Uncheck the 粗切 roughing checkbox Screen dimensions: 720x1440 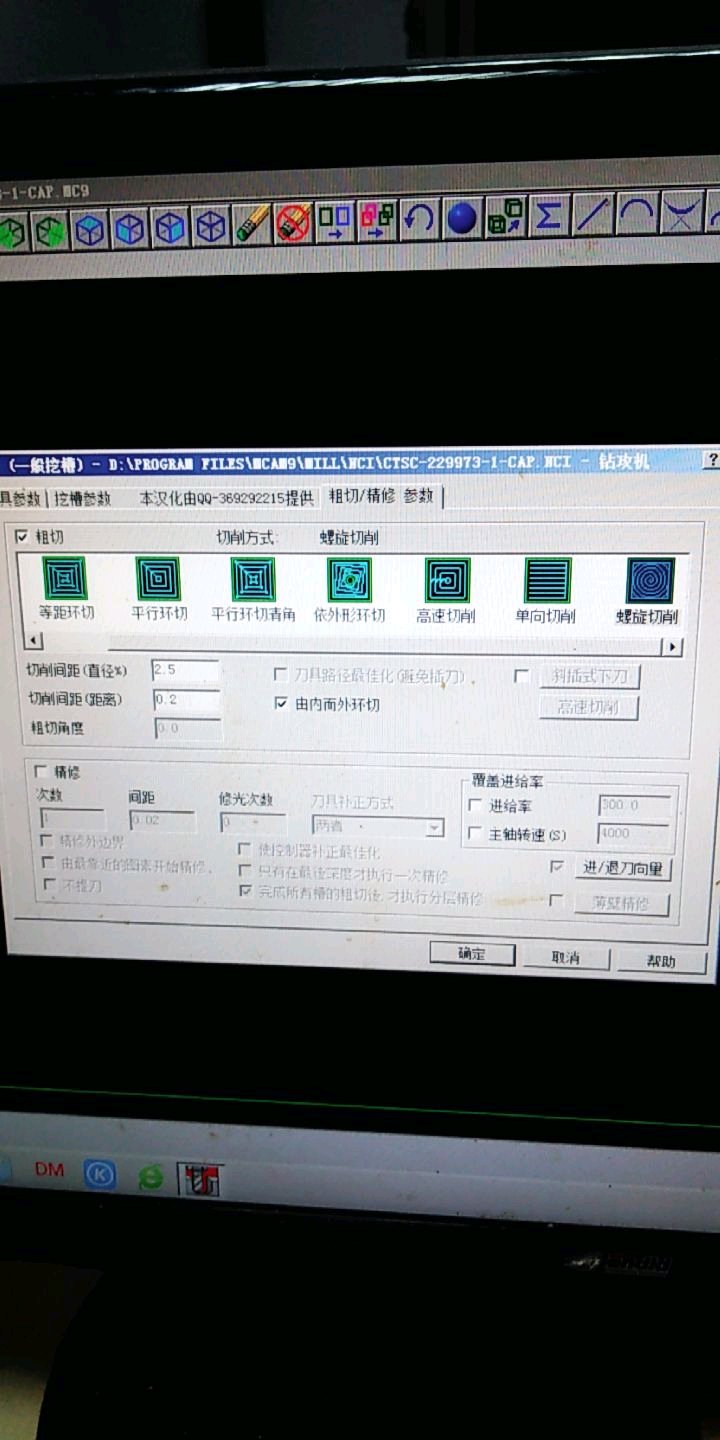coord(23,537)
